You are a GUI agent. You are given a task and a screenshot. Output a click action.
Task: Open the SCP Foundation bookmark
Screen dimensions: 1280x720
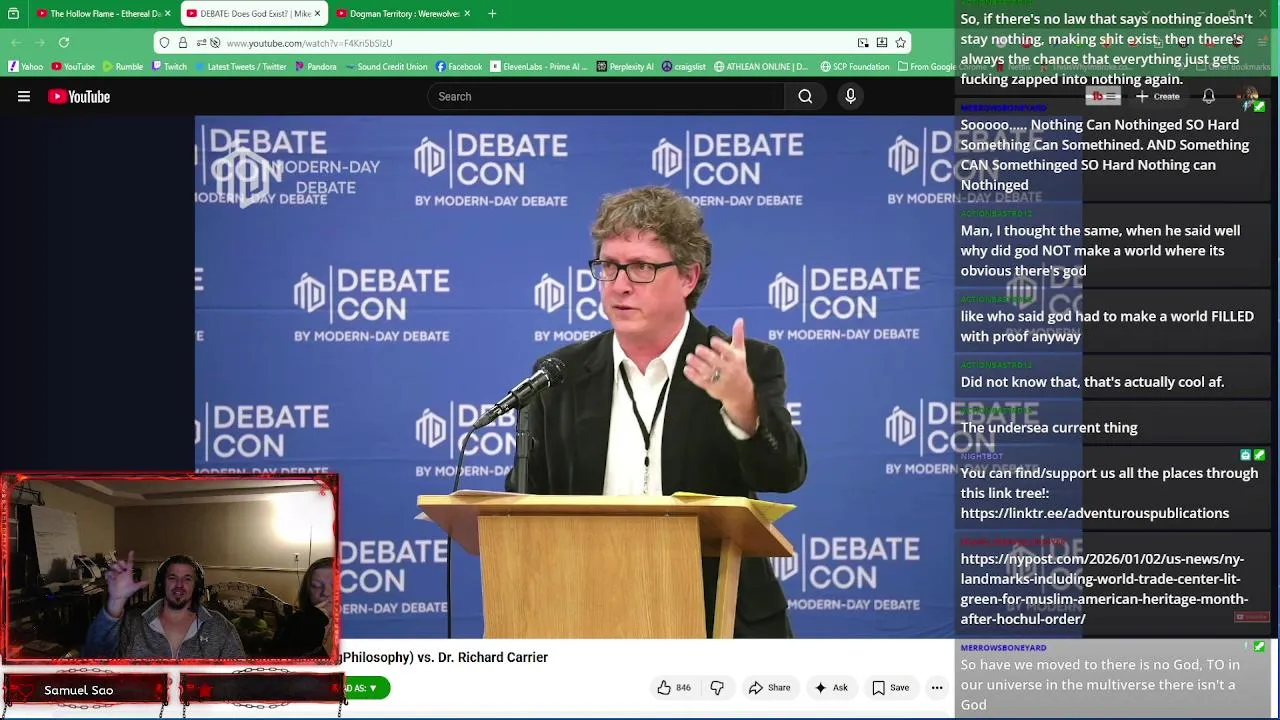pos(855,67)
